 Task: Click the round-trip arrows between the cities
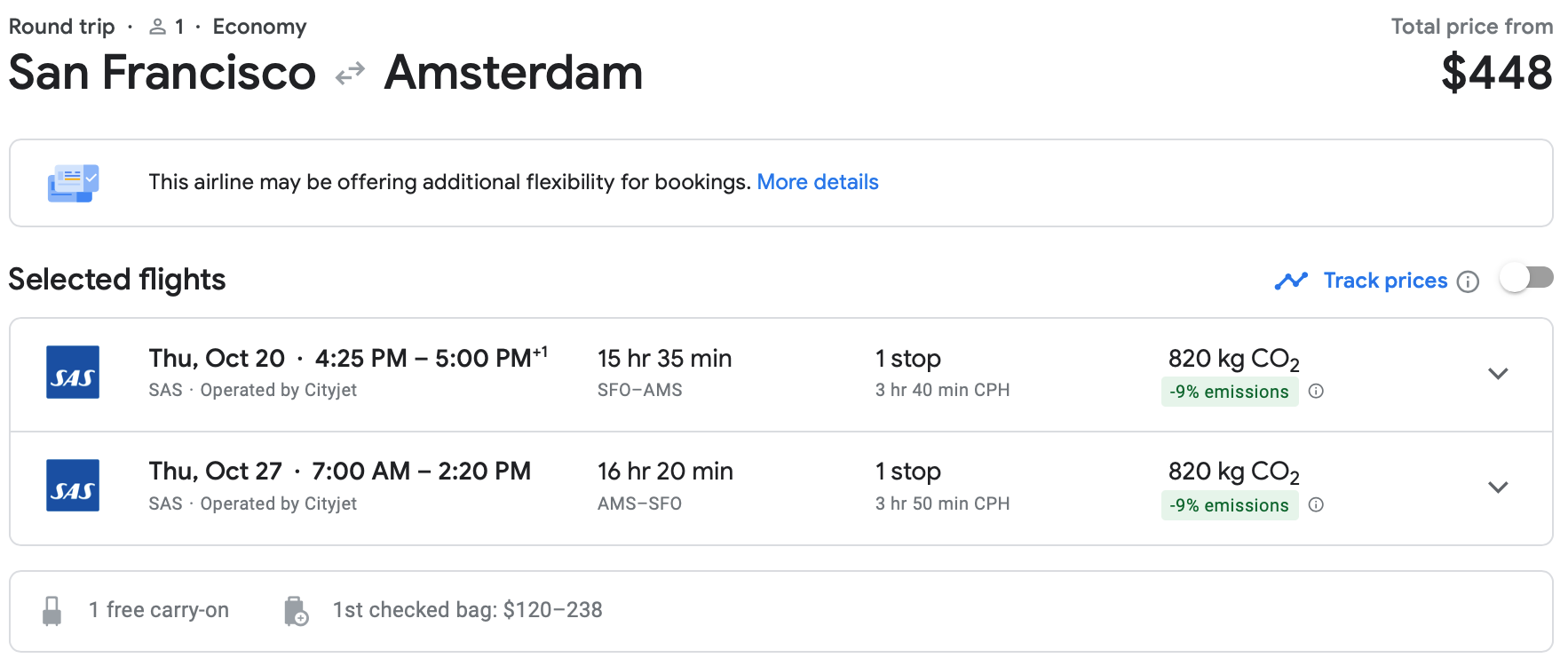350,74
